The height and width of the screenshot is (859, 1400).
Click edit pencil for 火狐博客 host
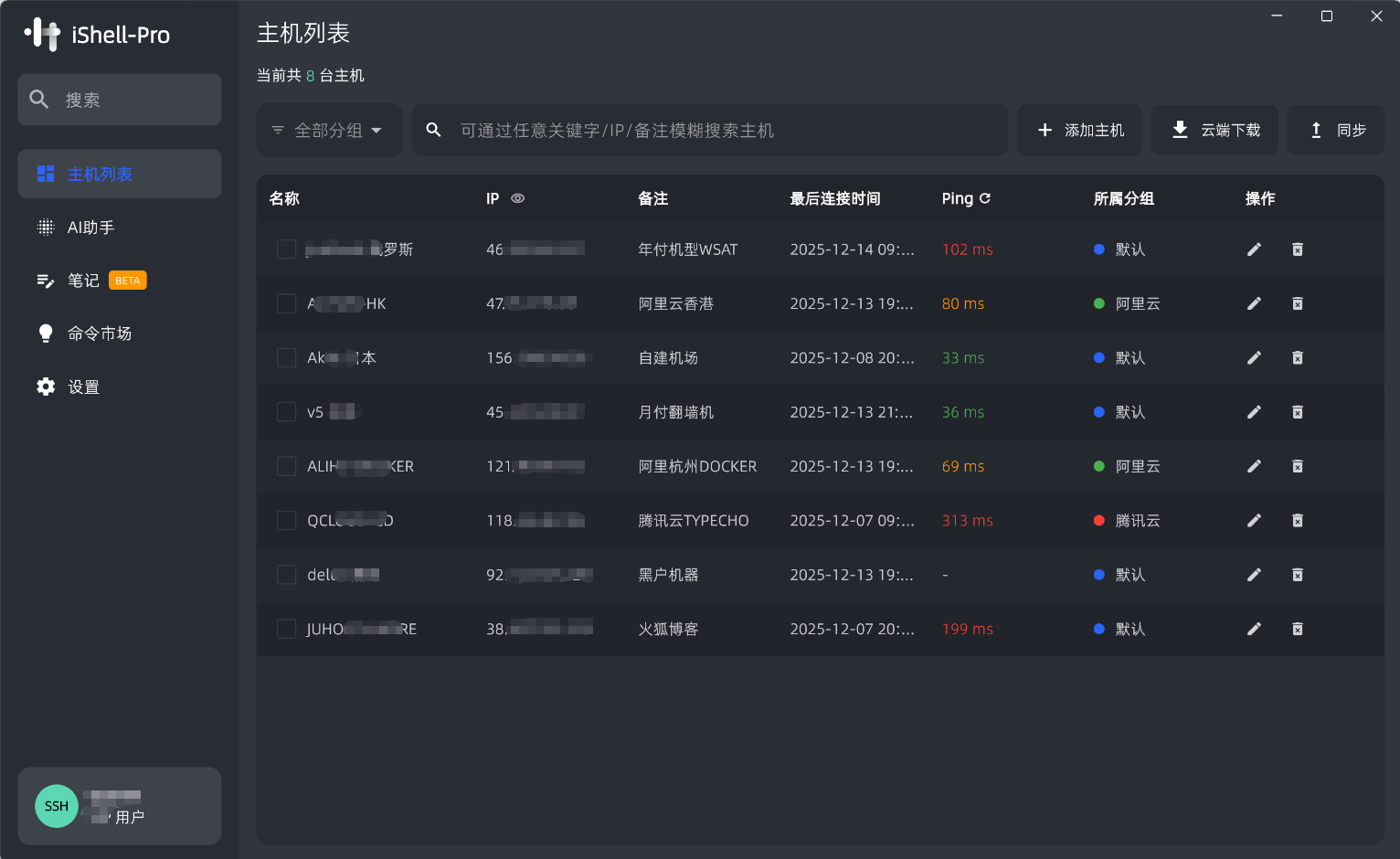(x=1254, y=629)
